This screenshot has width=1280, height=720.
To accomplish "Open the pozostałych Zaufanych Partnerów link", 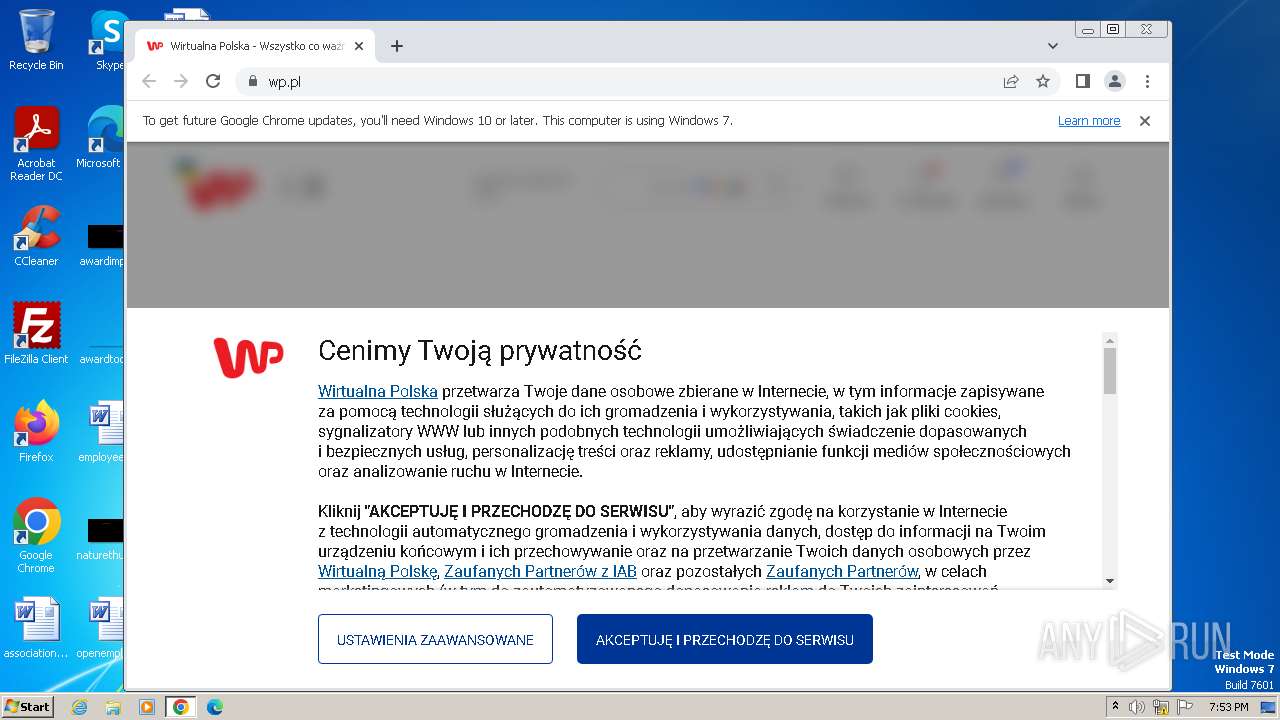I will coord(842,571).
